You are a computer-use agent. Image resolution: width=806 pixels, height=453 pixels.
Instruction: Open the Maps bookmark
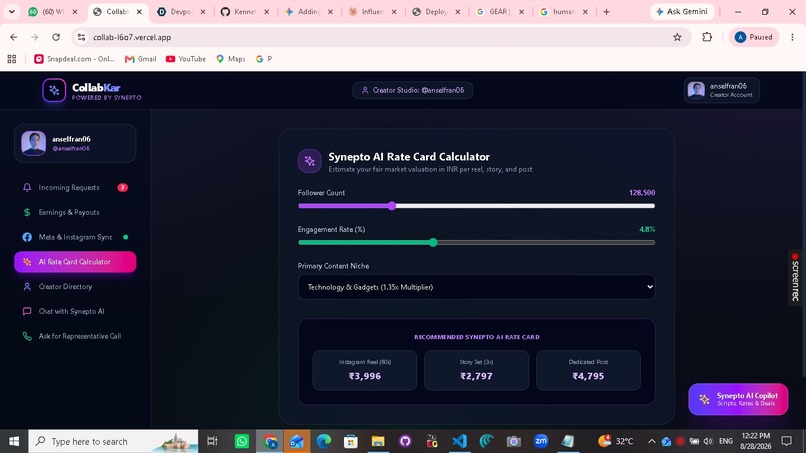click(230, 59)
